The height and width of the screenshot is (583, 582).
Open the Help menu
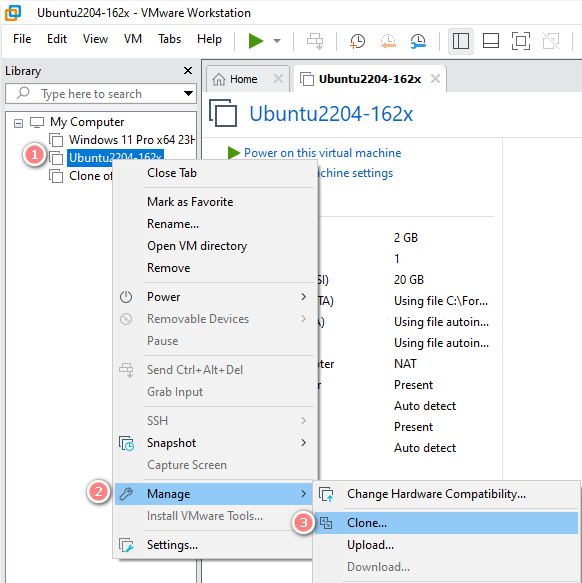point(209,39)
